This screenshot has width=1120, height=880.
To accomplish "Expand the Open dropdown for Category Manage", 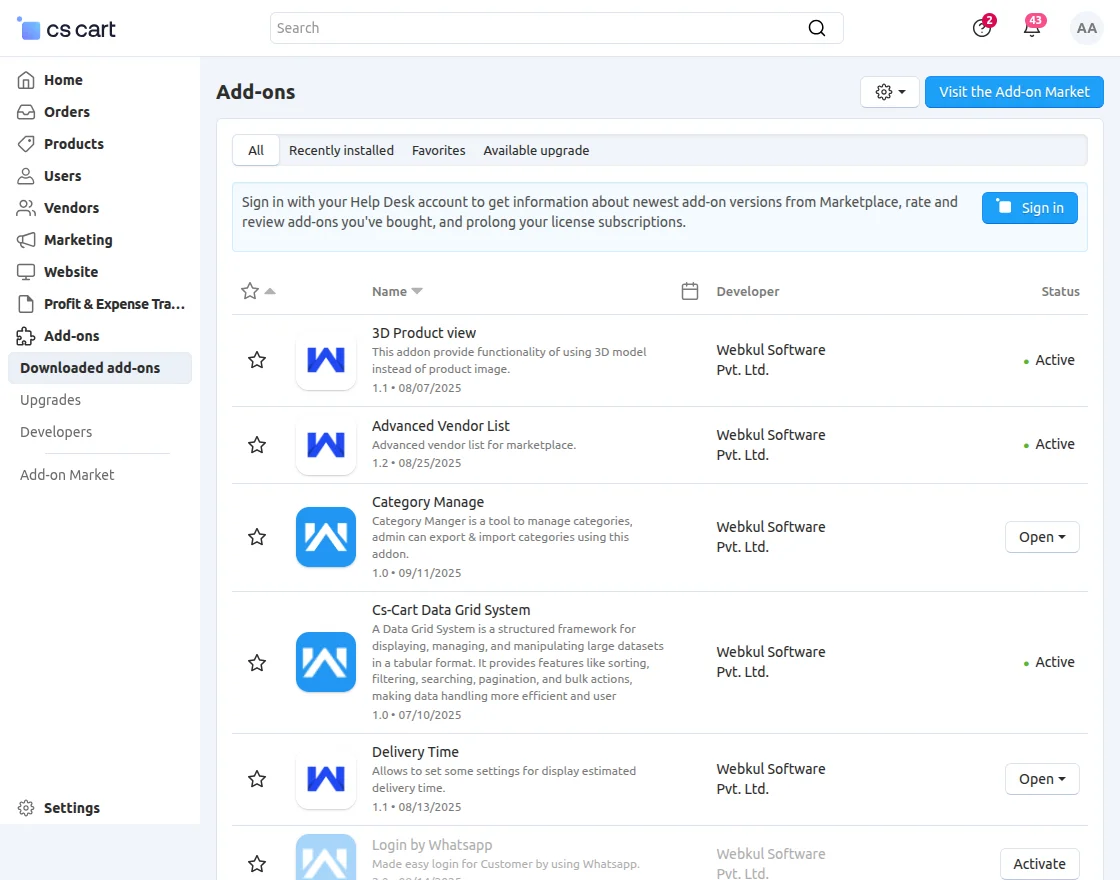I will [1041, 537].
